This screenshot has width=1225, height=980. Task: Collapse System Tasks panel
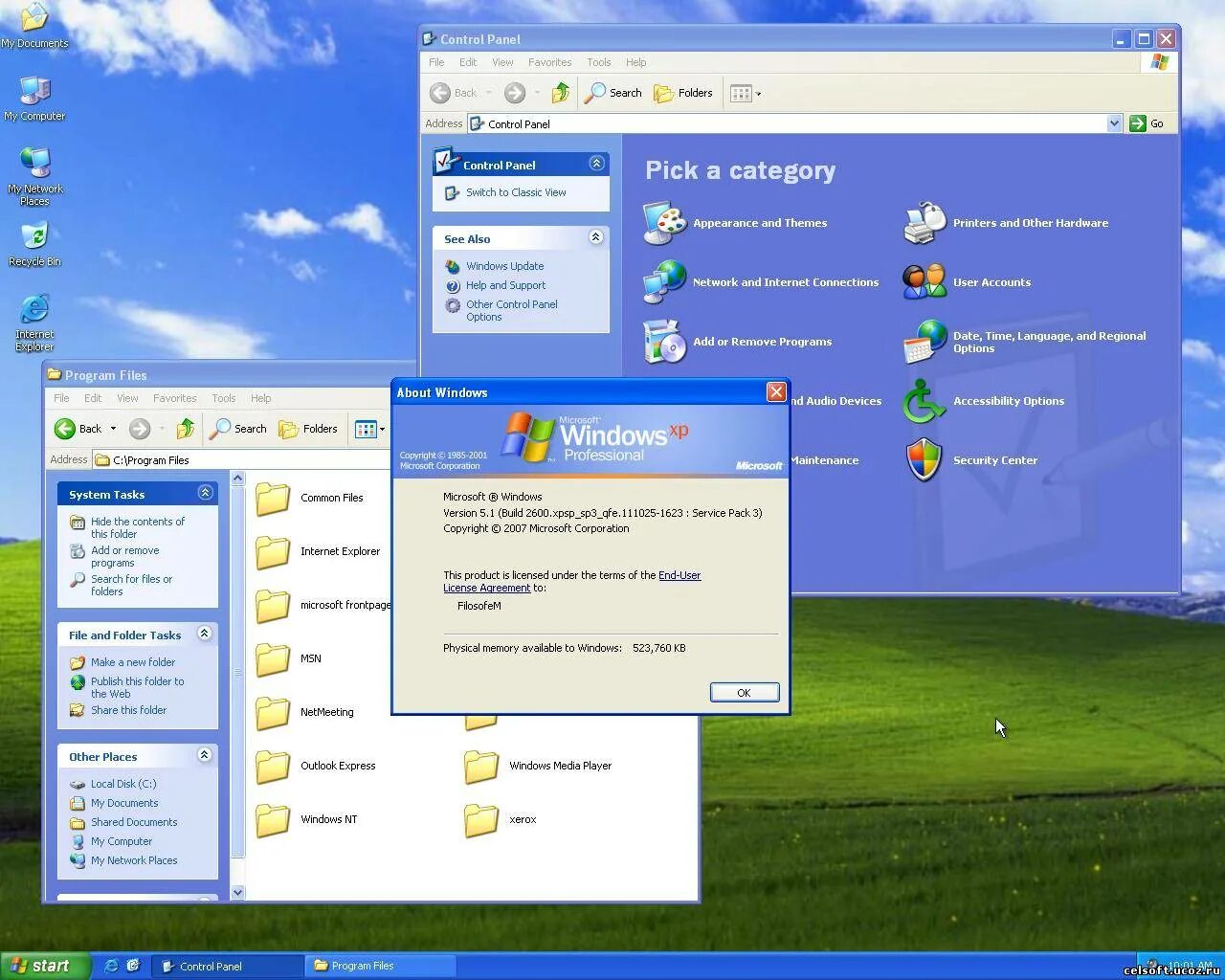point(205,493)
